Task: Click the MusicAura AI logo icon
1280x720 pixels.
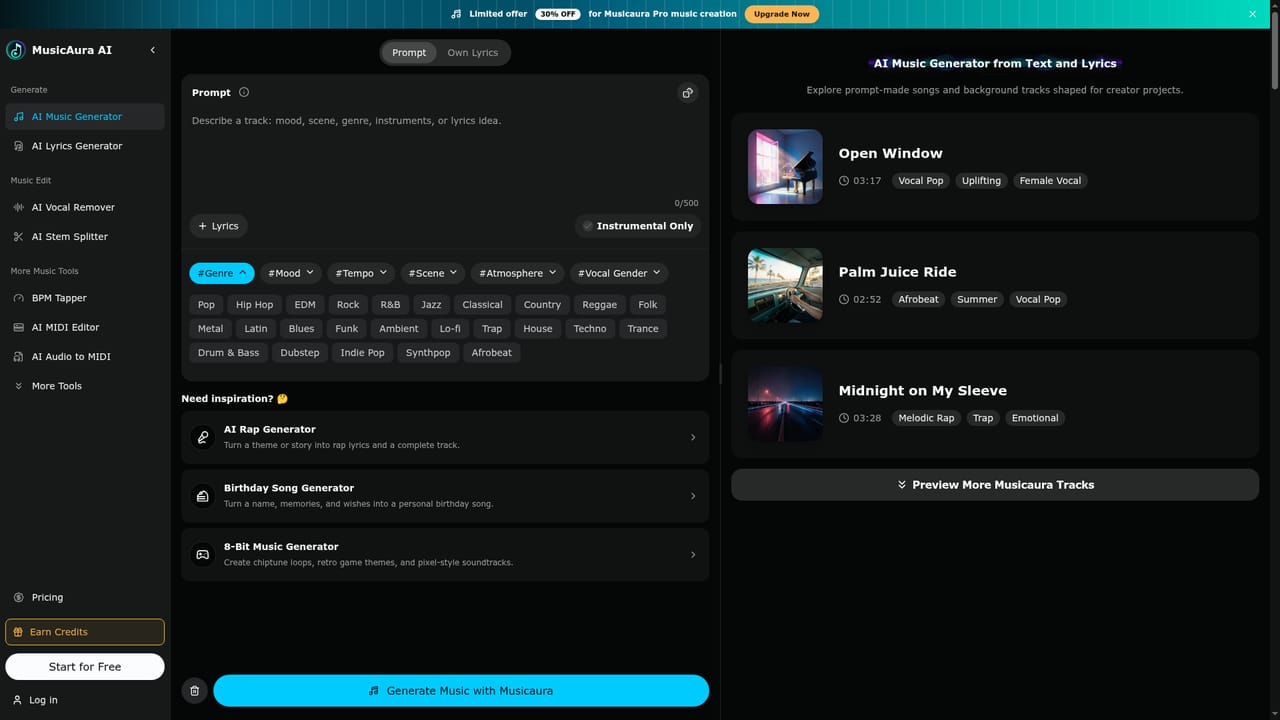Action: pyautogui.click(x=16, y=50)
